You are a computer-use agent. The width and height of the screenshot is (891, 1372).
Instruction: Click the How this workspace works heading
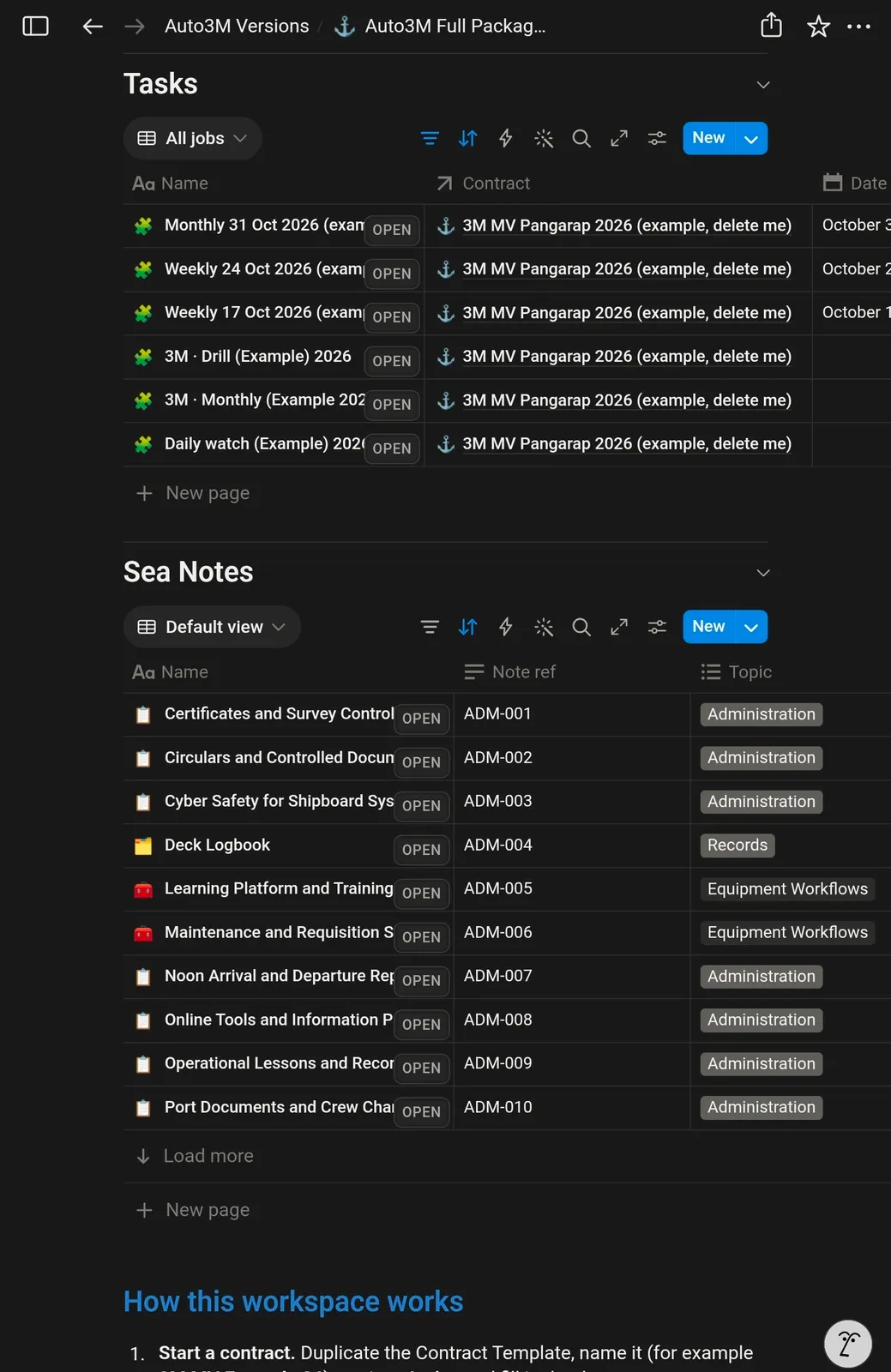coord(293,1302)
